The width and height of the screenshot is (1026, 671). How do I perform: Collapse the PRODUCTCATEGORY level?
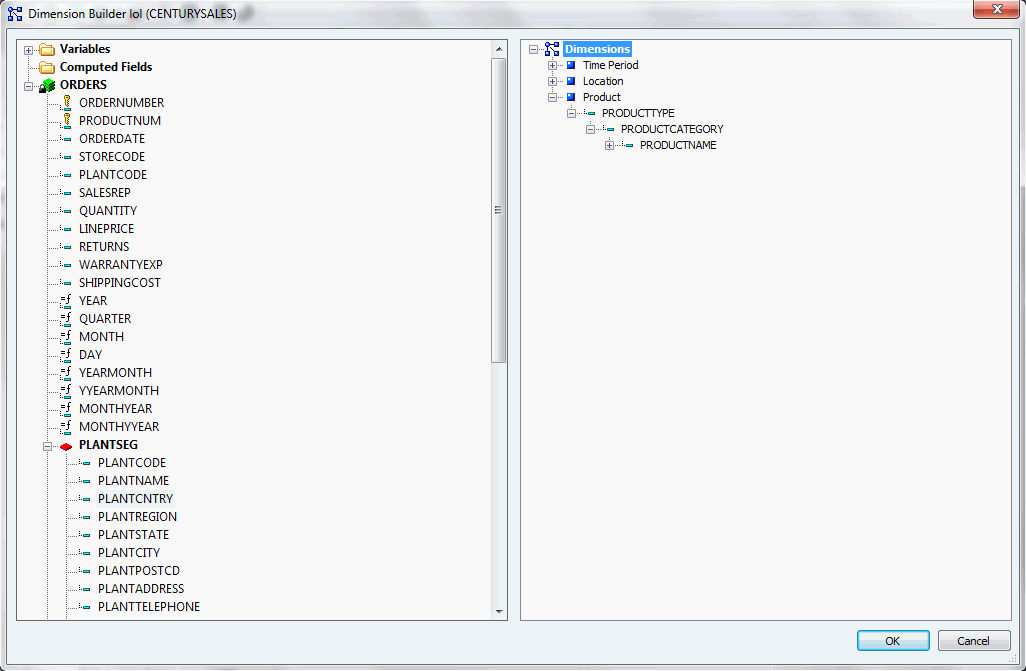coord(590,130)
